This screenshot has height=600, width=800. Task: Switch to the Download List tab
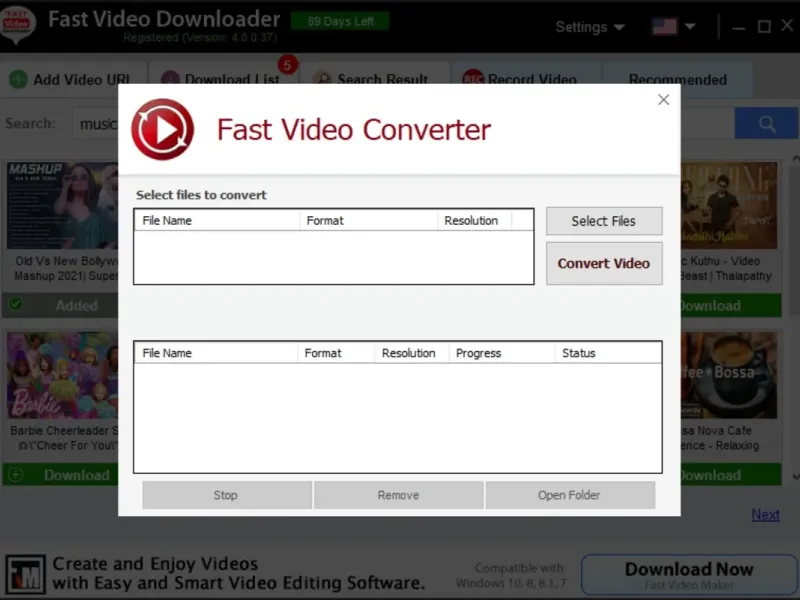pos(222,80)
